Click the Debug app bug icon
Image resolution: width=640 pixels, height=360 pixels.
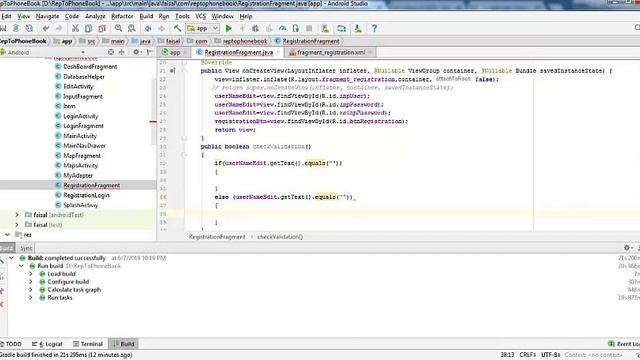[x=256, y=29]
